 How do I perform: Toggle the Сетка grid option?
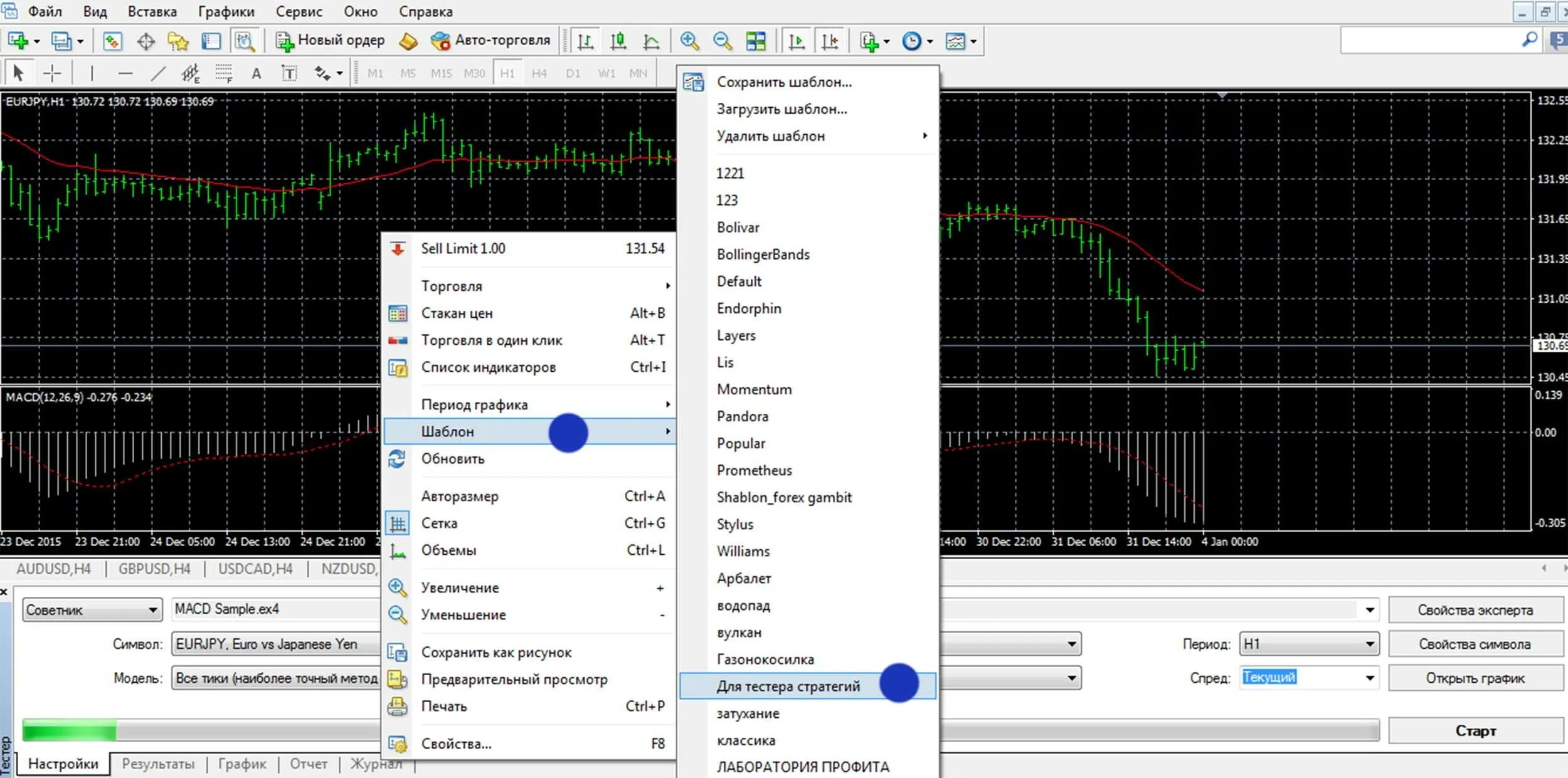pos(439,523)
